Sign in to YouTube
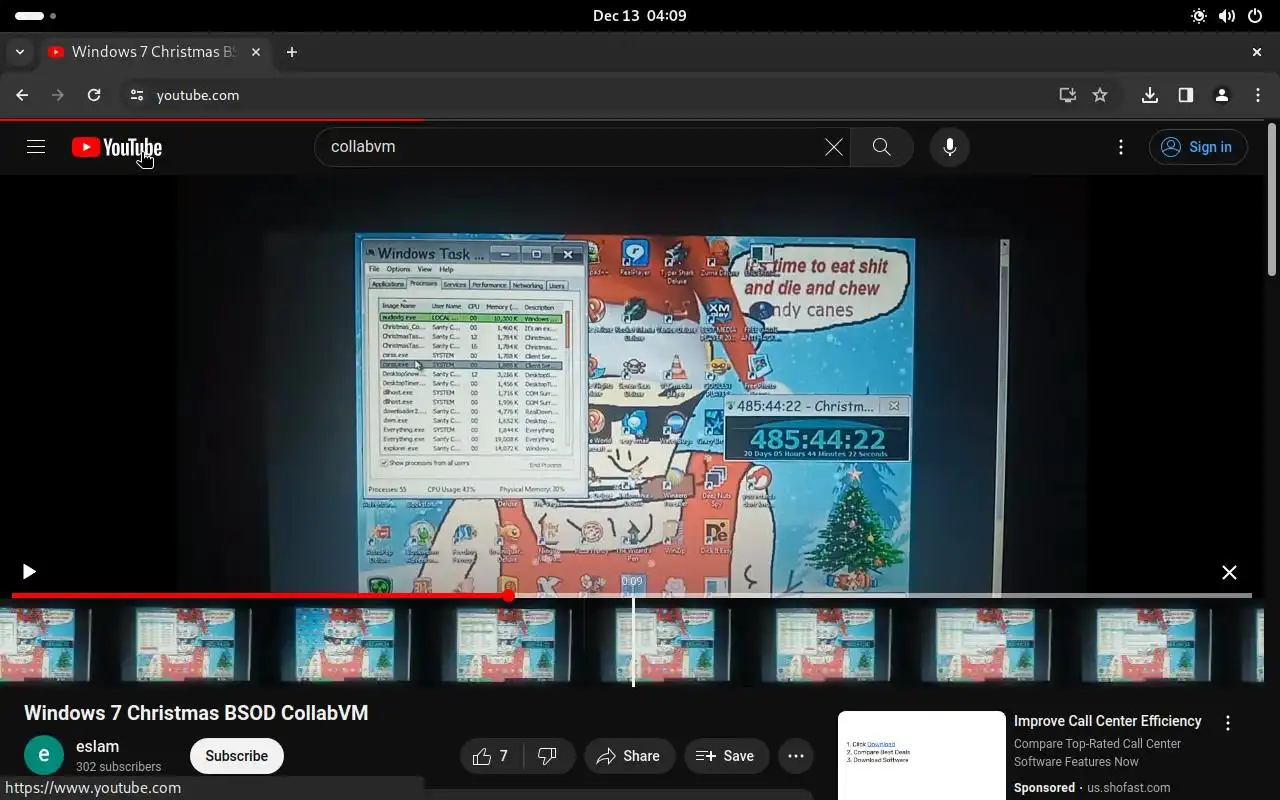1280x800 pixels. pyautogui.click(x=1197, y=147)
